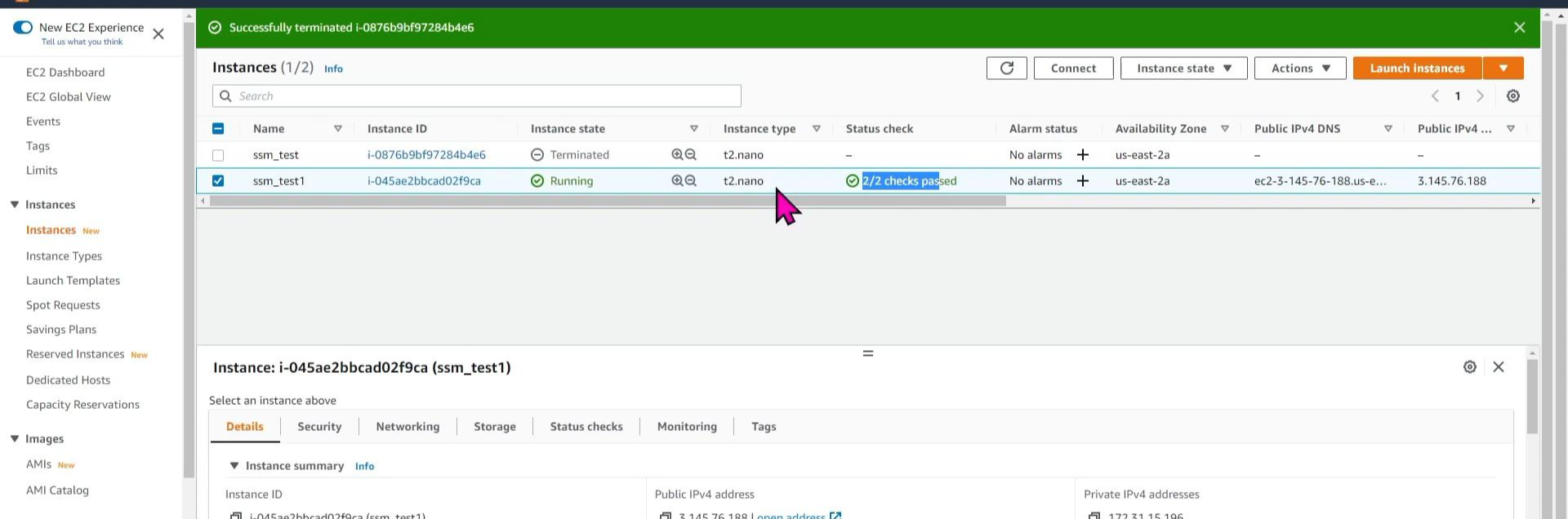The width and height of the screenshot is (1568, 519).
Task: Refresh the instances list
Action: click(1006, 69)
